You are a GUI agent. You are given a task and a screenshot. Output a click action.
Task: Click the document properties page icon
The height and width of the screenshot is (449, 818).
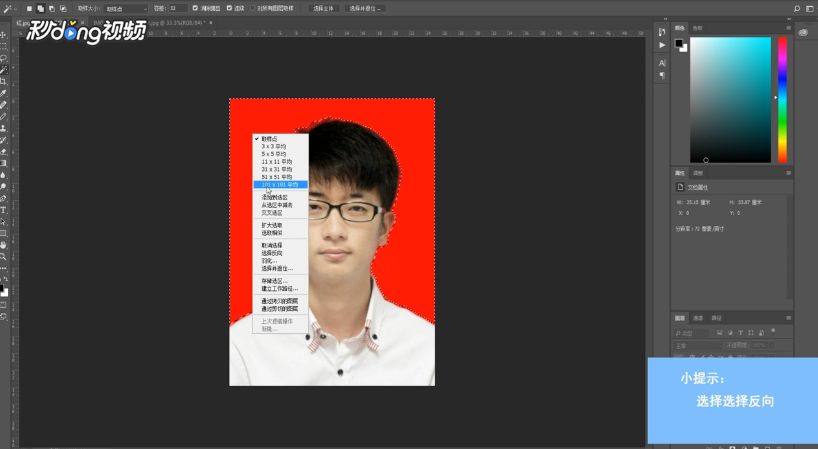[x=680, y=187]
